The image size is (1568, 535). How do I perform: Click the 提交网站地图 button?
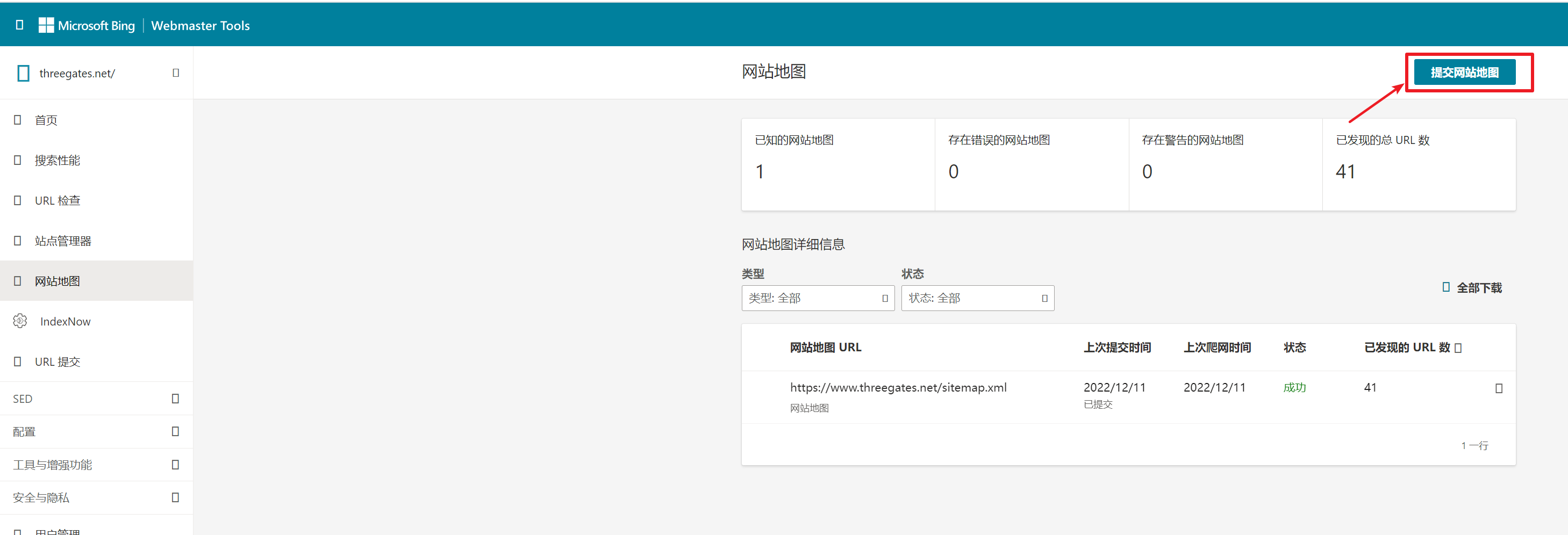tap(1464, 73)
